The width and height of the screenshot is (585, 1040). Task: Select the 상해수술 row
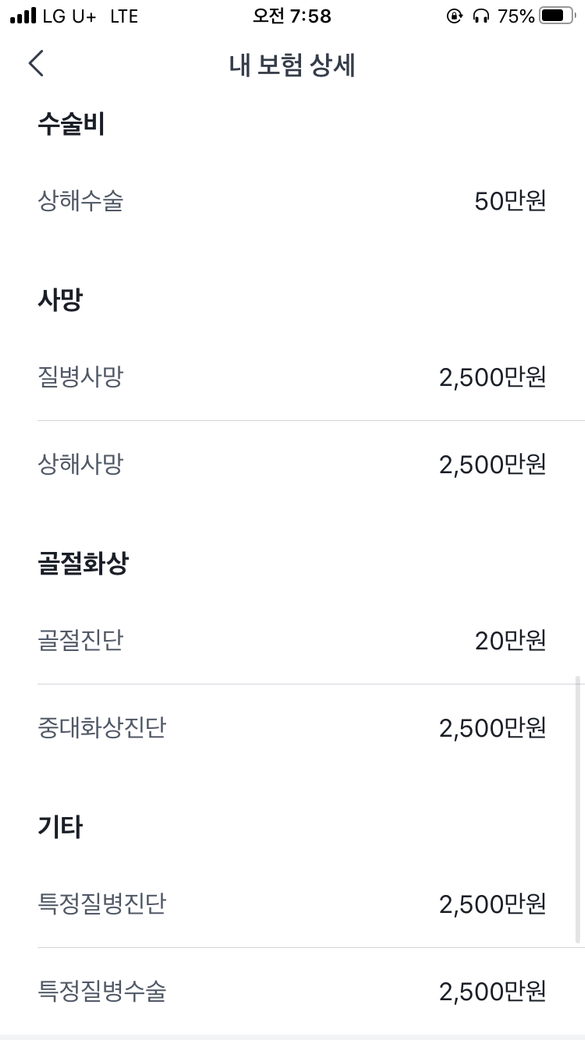pos(292,200)
